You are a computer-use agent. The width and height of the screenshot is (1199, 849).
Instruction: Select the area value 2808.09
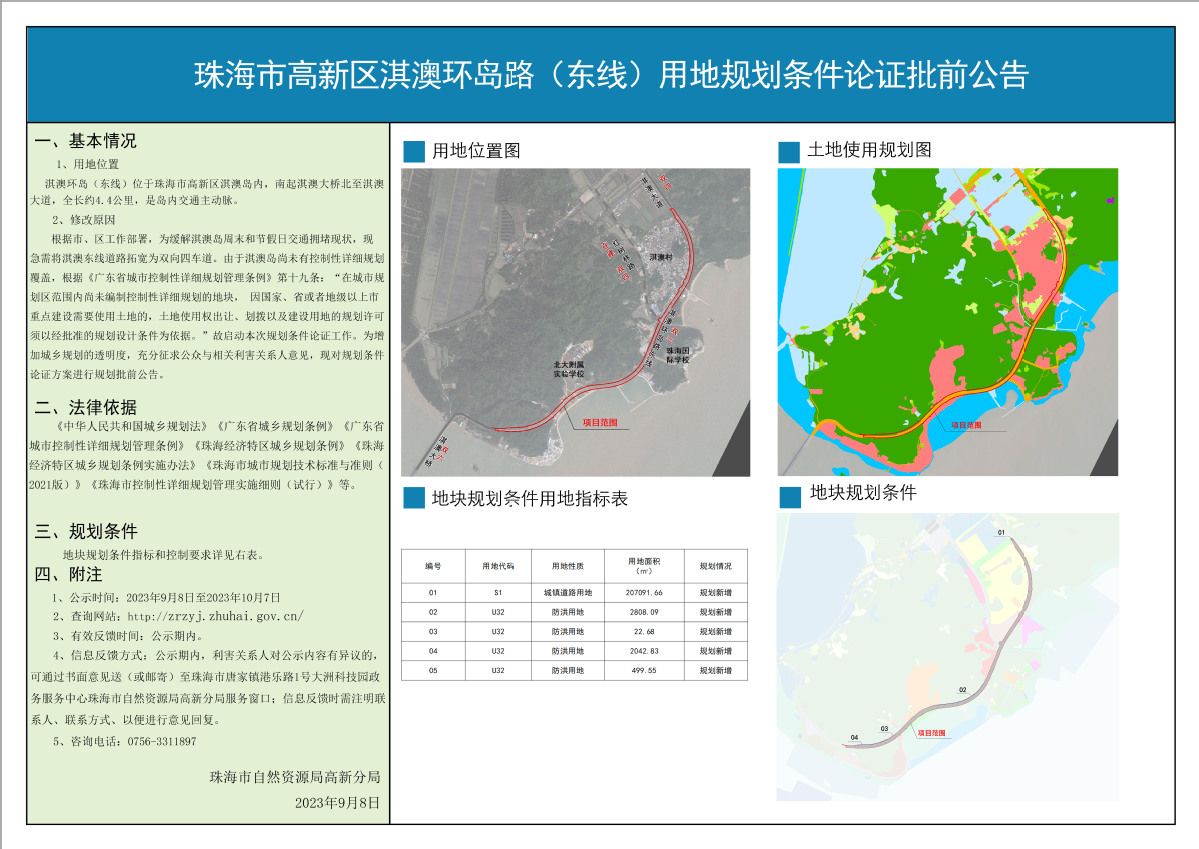(644, 612)
